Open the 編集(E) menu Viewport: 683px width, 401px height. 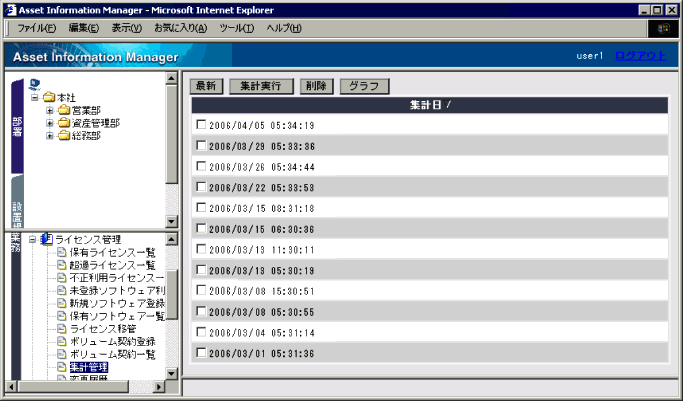click(x=84, y=28)
